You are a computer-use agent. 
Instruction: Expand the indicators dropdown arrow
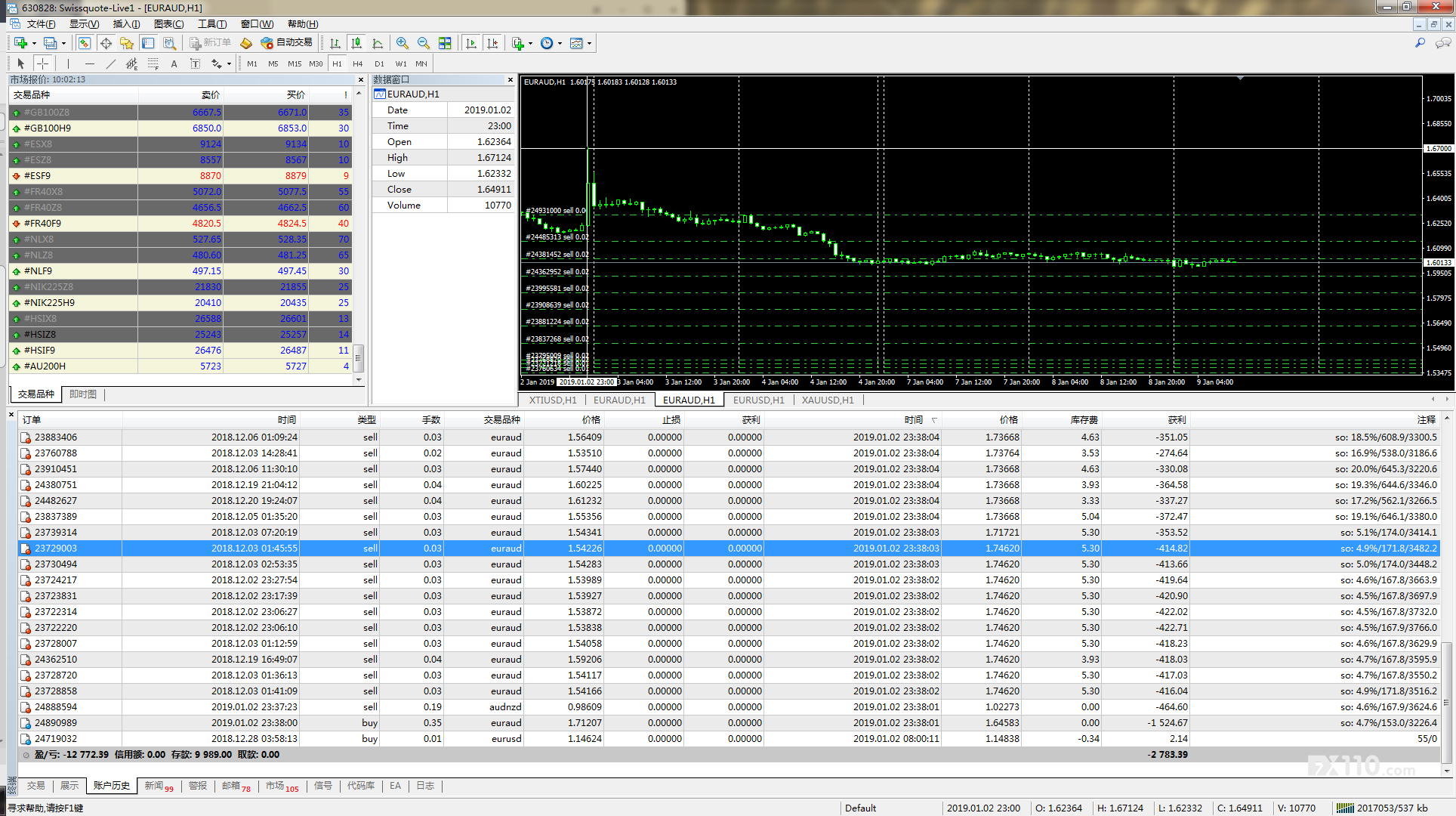coord(530,43)
